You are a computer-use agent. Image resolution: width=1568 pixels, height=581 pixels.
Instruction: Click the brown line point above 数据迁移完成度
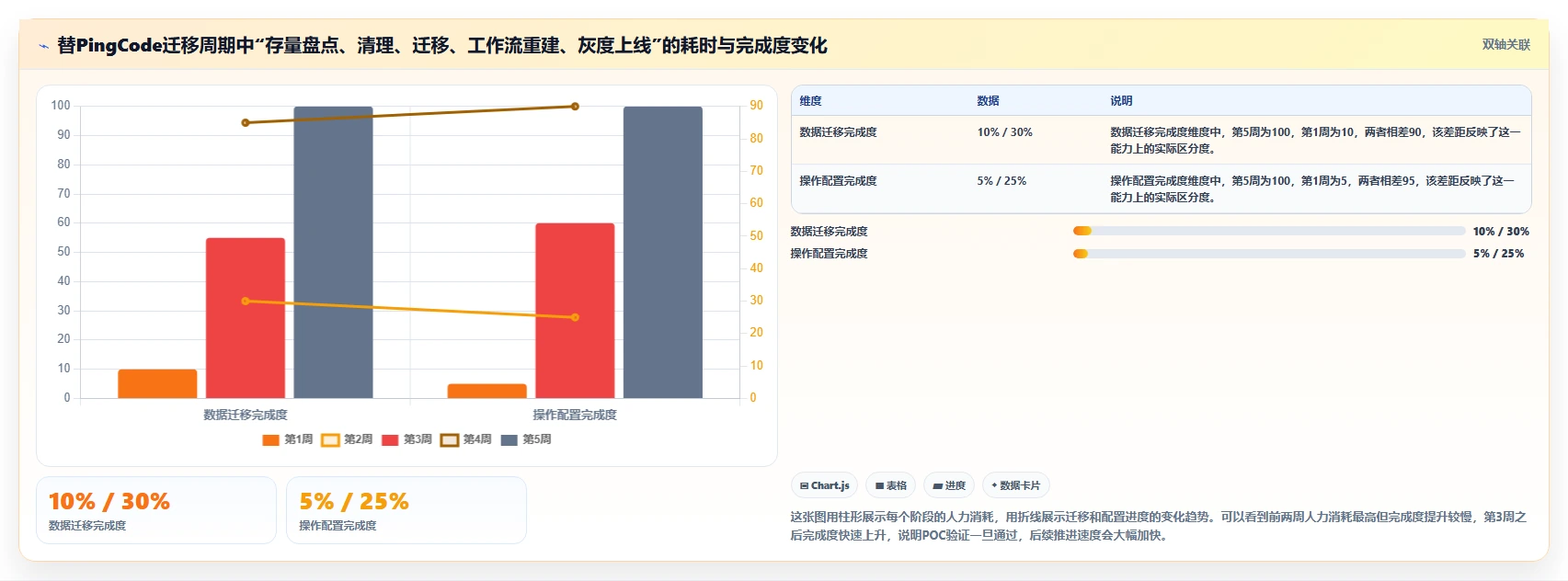tap(245, 122)
